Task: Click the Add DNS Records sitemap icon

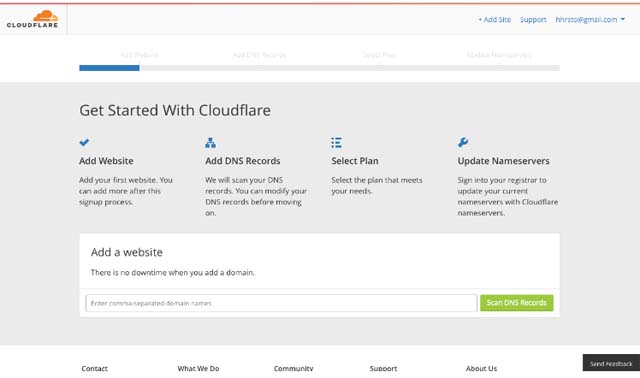Action: 210,142
